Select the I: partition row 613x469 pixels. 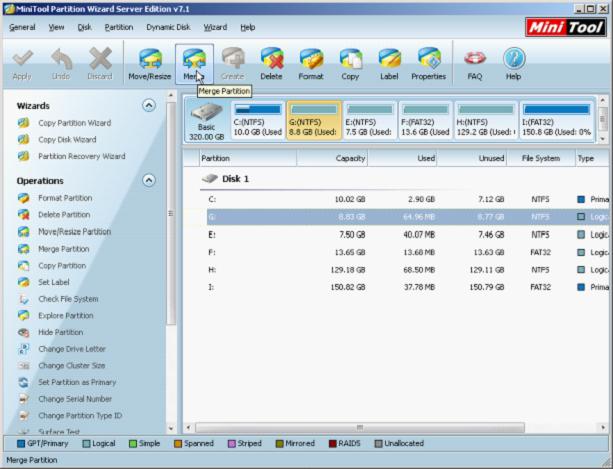pos(408,287)
